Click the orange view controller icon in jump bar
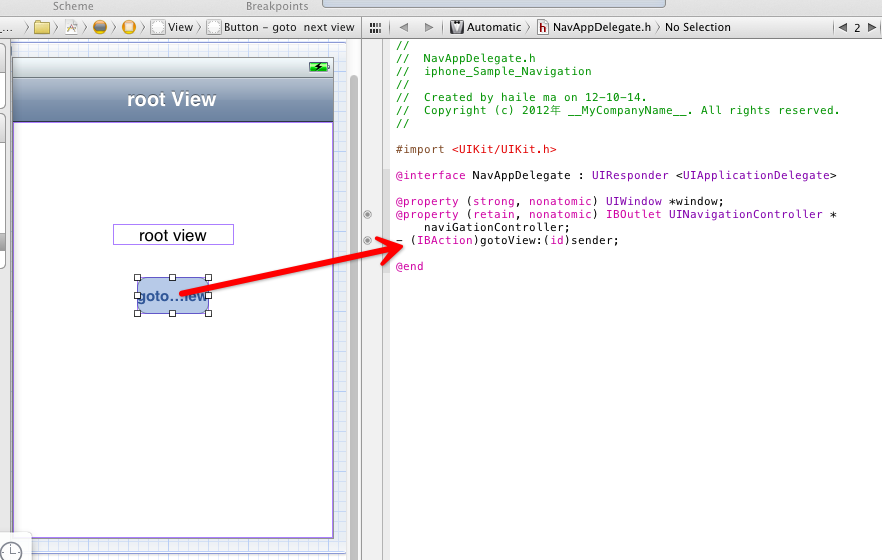The height and width of the screenshot is (560, 882). pyautogui.click(x=129, y=27)
